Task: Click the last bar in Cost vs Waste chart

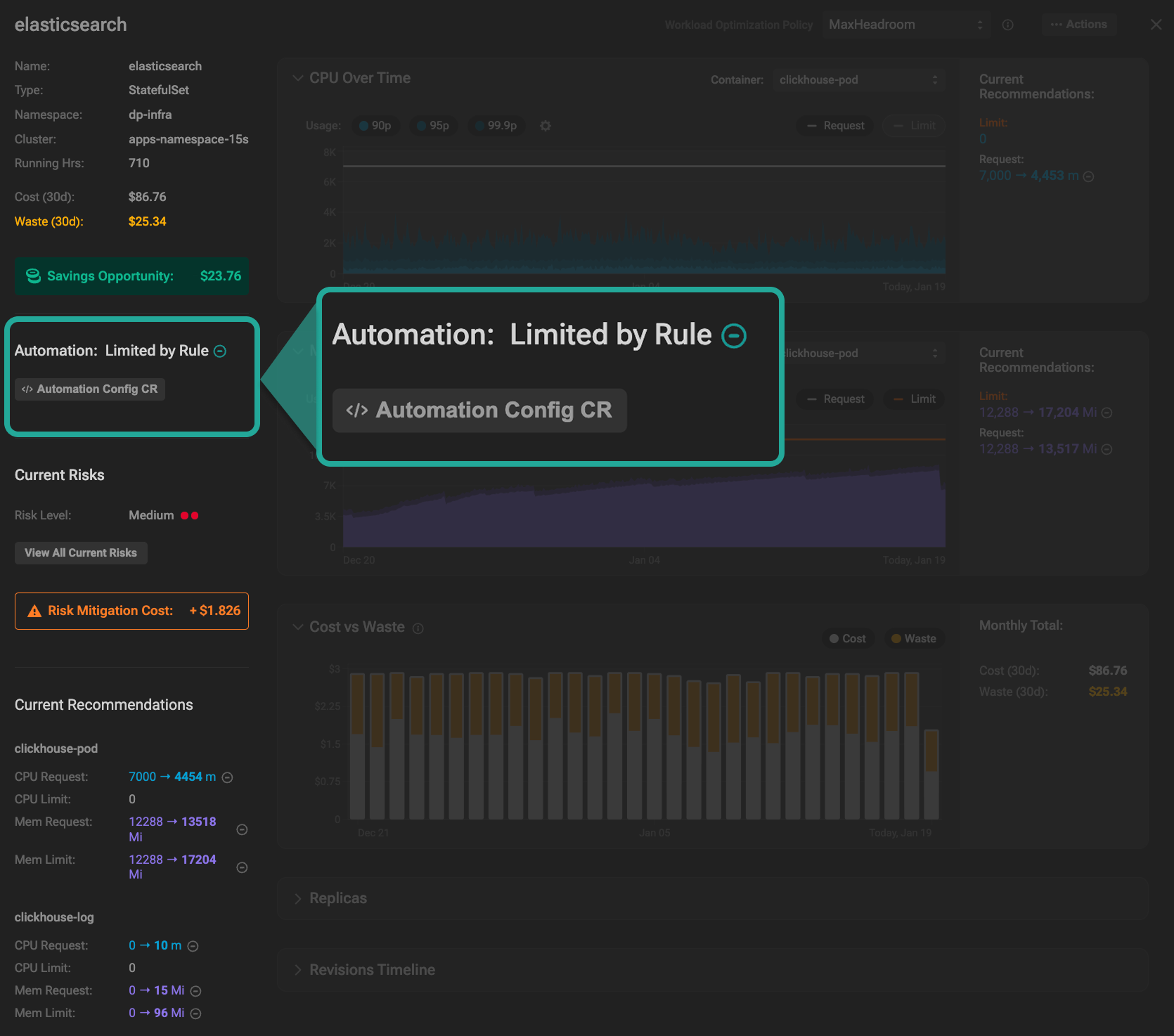Action: click(x=931, y=775)
